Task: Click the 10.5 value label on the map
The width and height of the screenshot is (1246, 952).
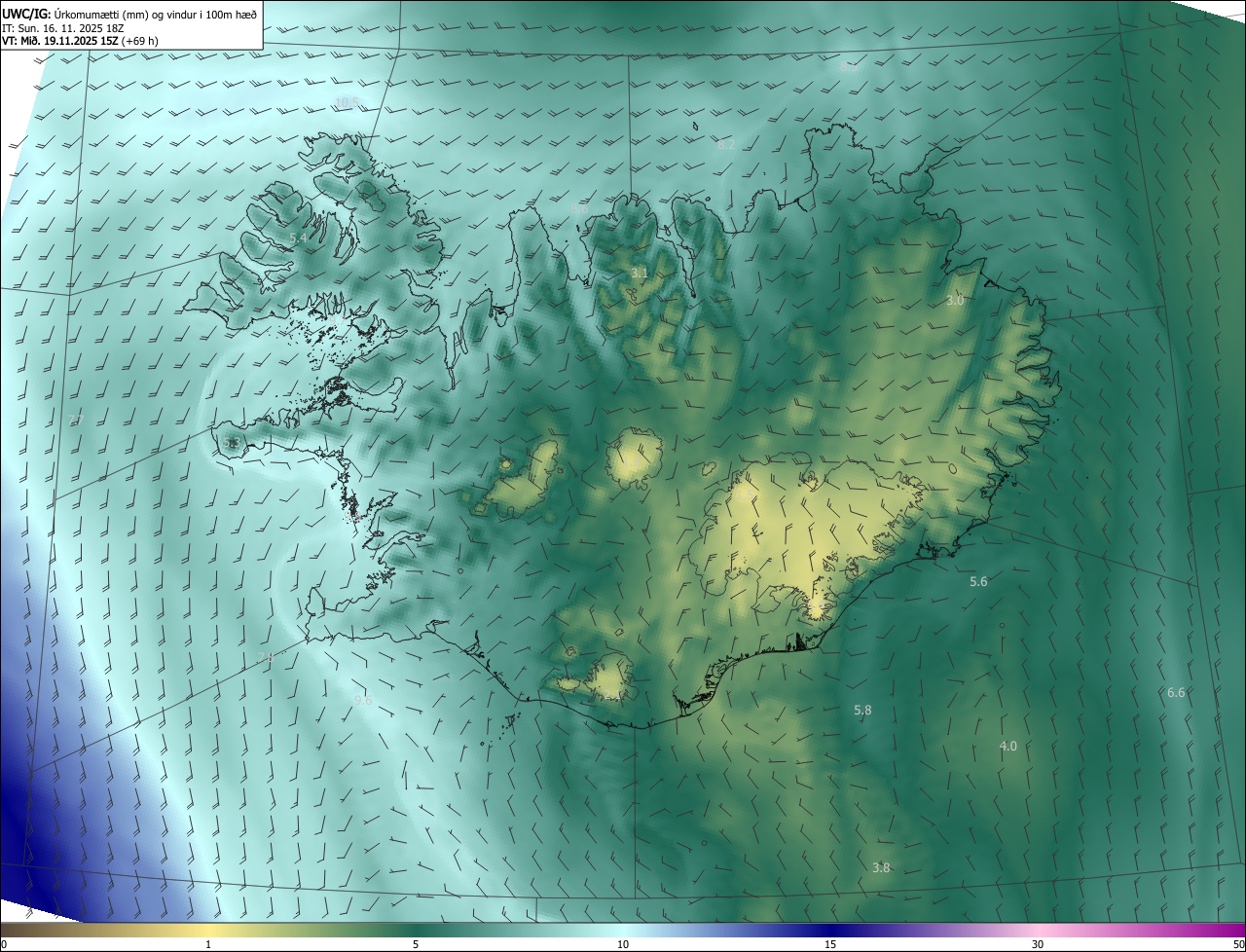Action: [x=347, y=102]
